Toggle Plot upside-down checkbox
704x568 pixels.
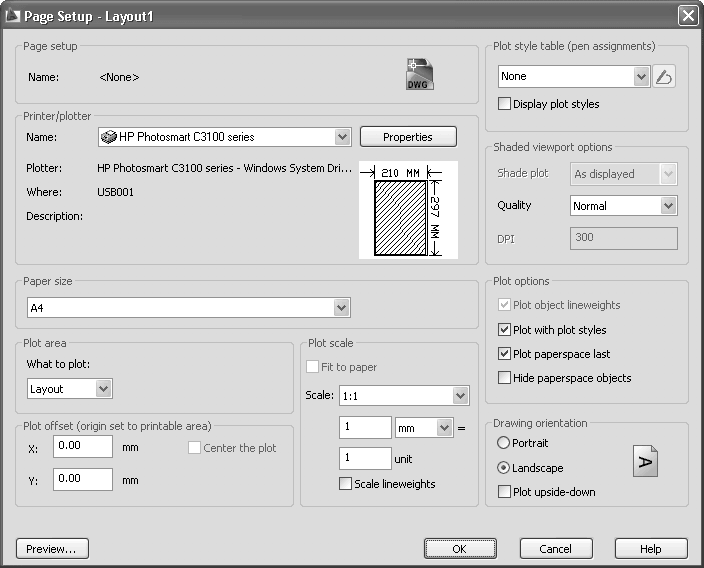(505, 492)
